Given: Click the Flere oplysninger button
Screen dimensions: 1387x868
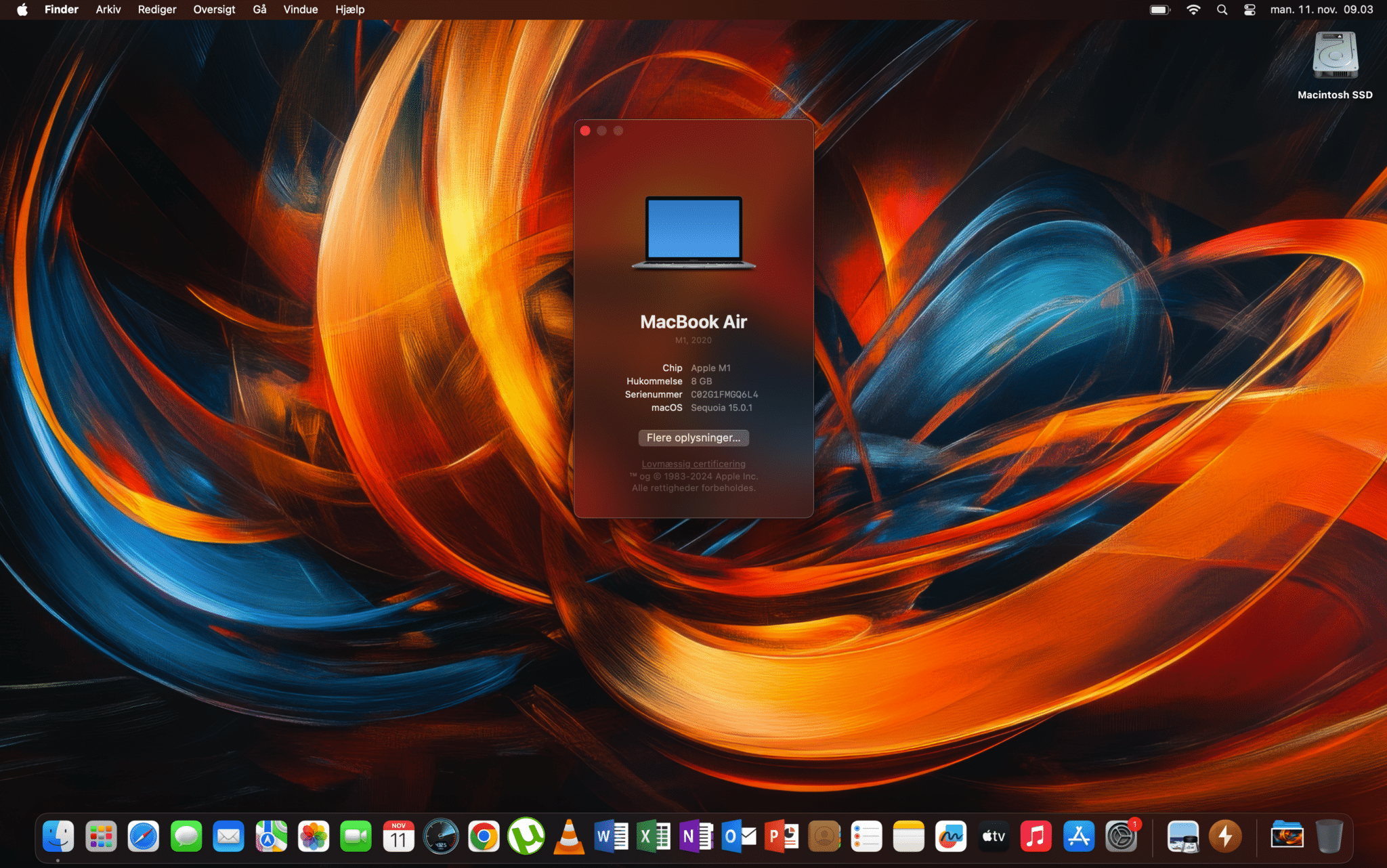Looking at the screenshot, I should pos(693,437).
